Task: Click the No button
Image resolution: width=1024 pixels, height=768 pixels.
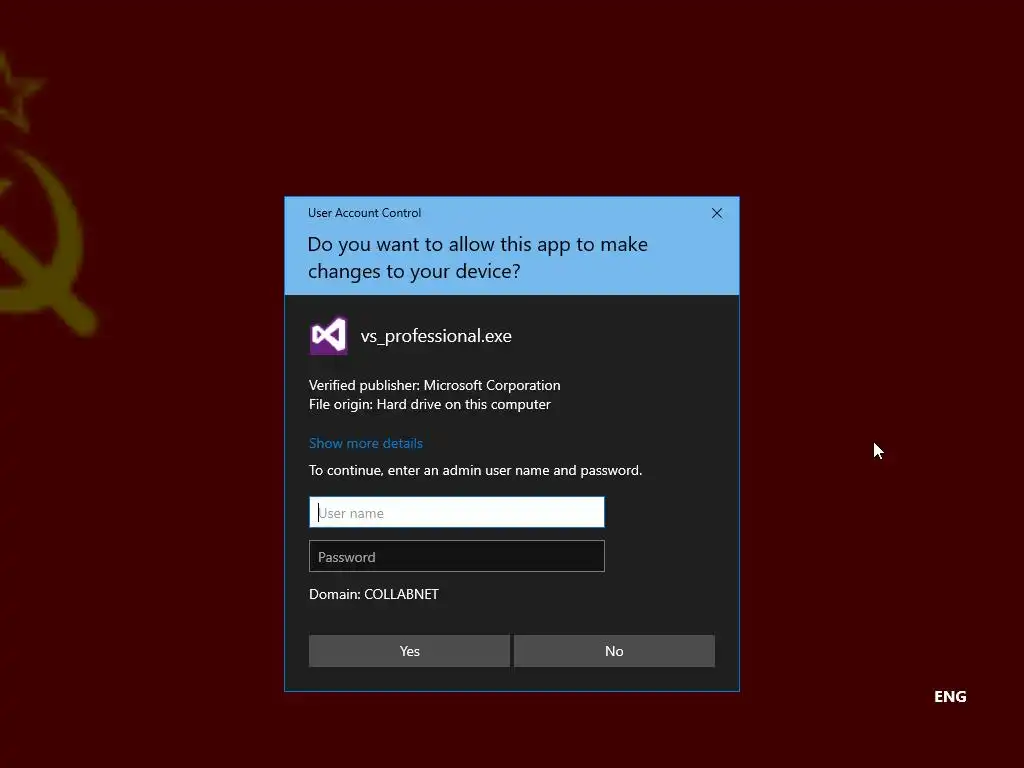Action: coord(614,651)
